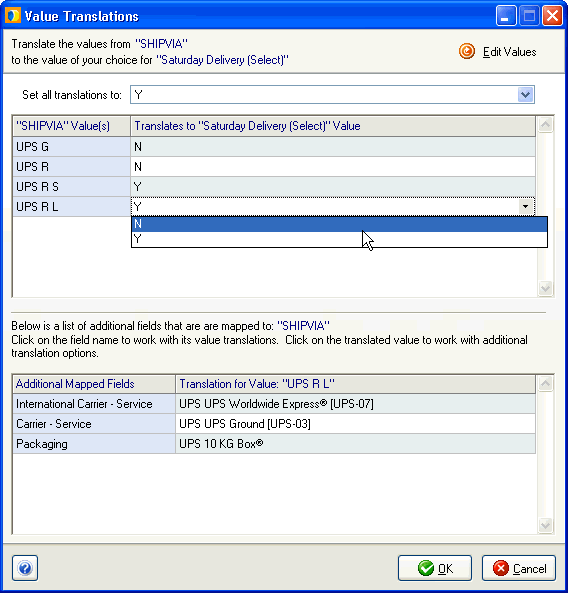Screen dimensions: 568x593
Task: Minimize the Value Translations window
Action: (506, 16)
